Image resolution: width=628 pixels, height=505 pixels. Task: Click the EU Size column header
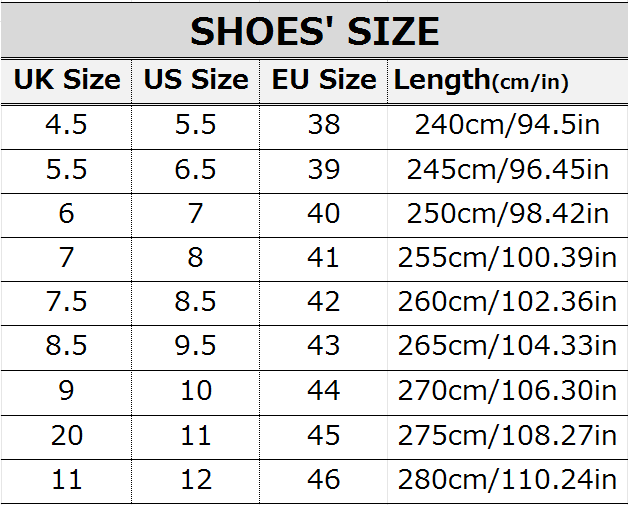[x=324, y=80]
